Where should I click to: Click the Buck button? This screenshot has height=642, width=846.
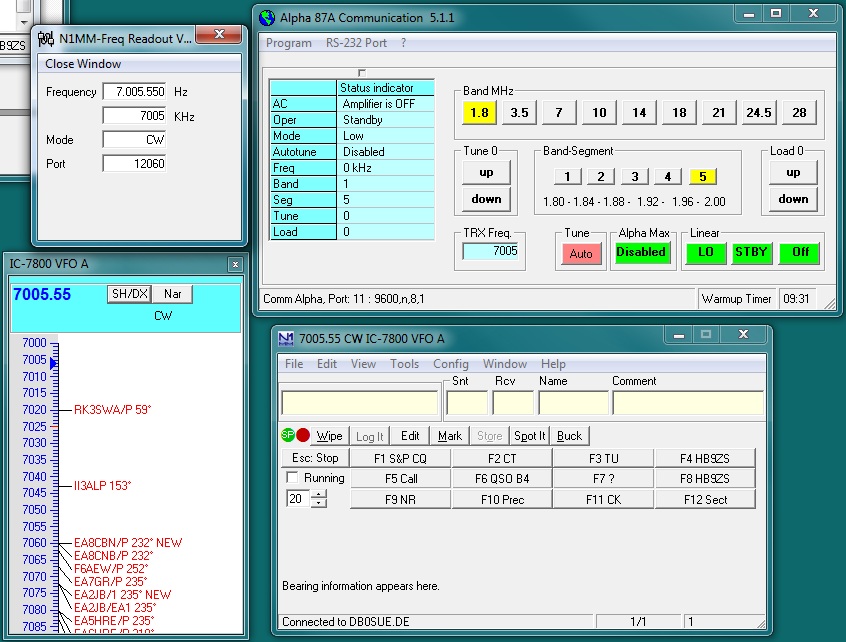point(569,436)
